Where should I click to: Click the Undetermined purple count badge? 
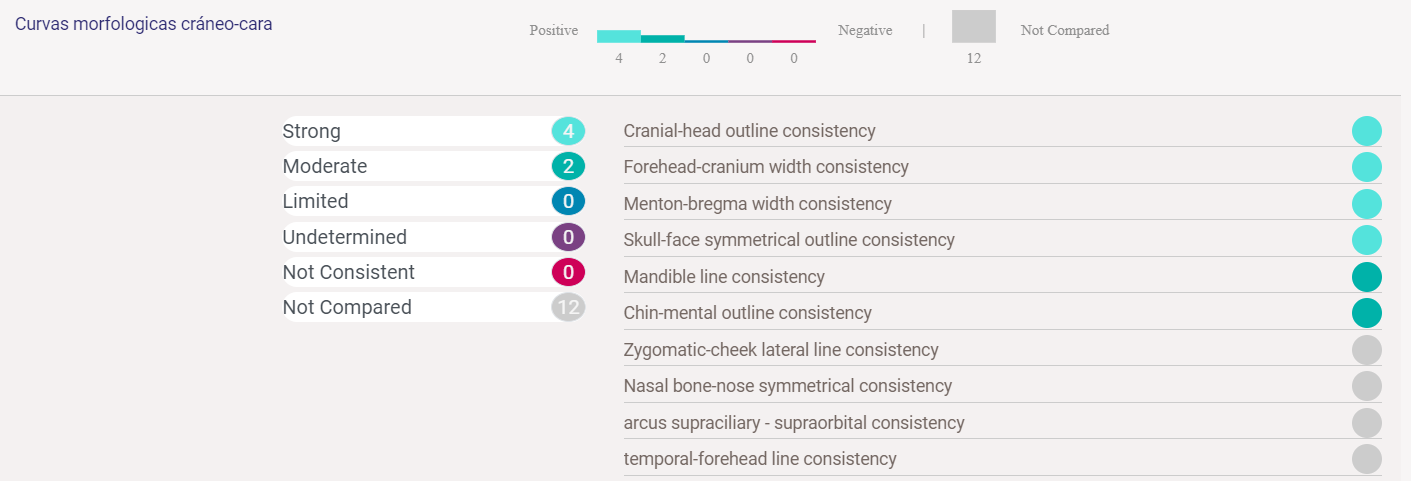click(568, 237)
